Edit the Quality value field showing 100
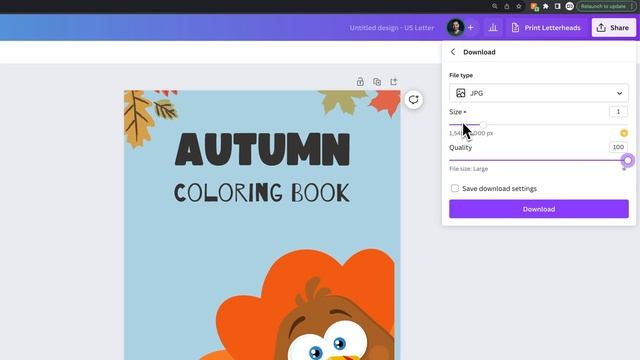The width and height of the screenshot is (640, 360). pos(618,147)
